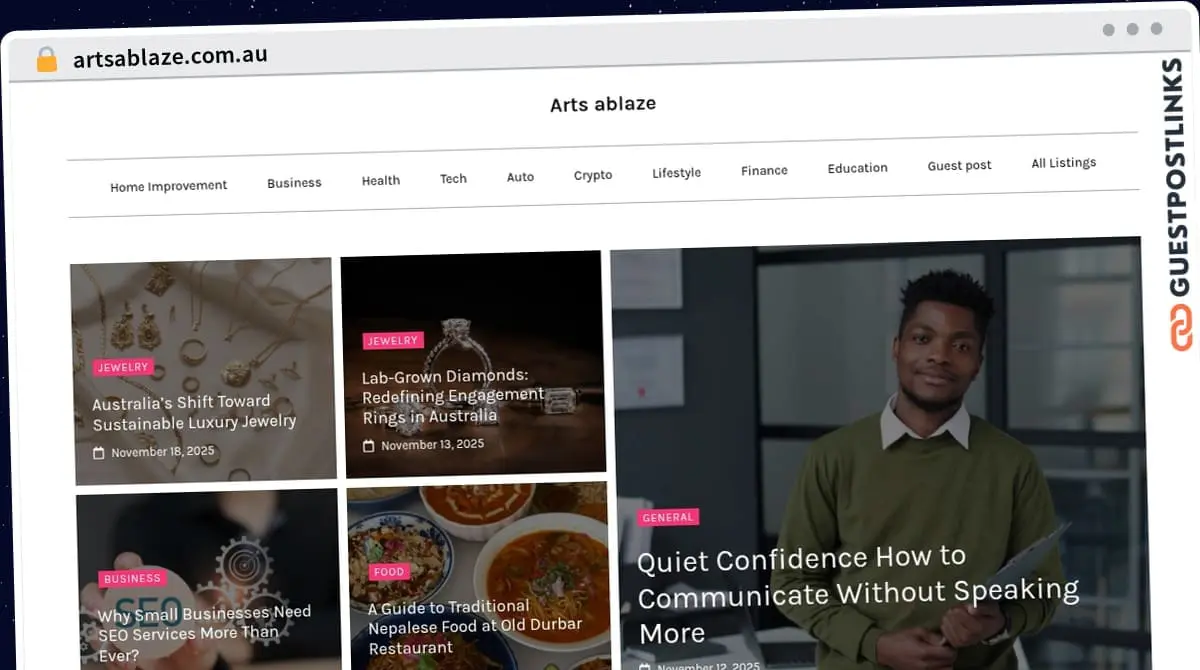
Task: Open the Lifestyle menu link
Action: coord(676,173)
